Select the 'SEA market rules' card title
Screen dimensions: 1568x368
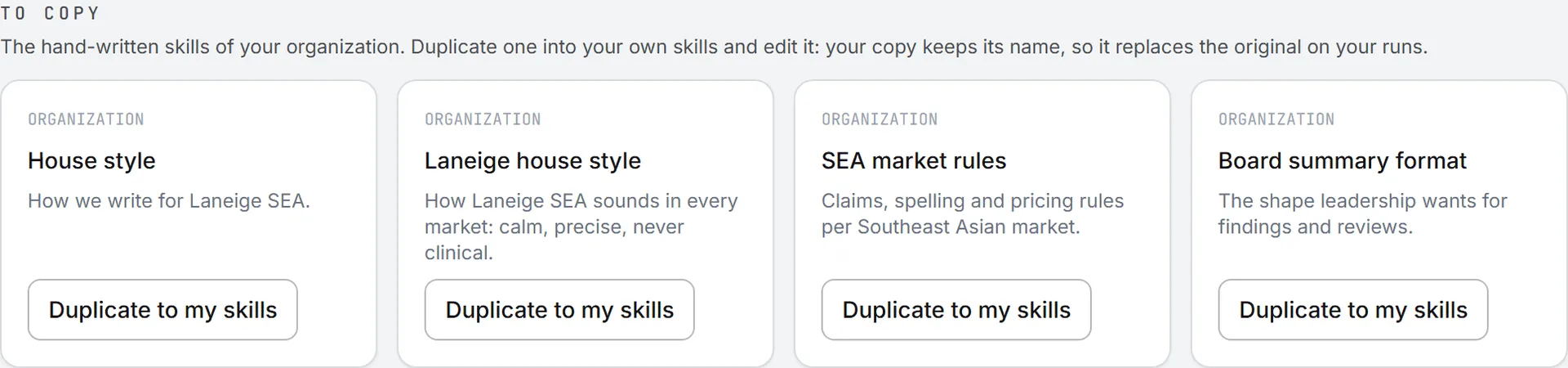pos(914,161)
